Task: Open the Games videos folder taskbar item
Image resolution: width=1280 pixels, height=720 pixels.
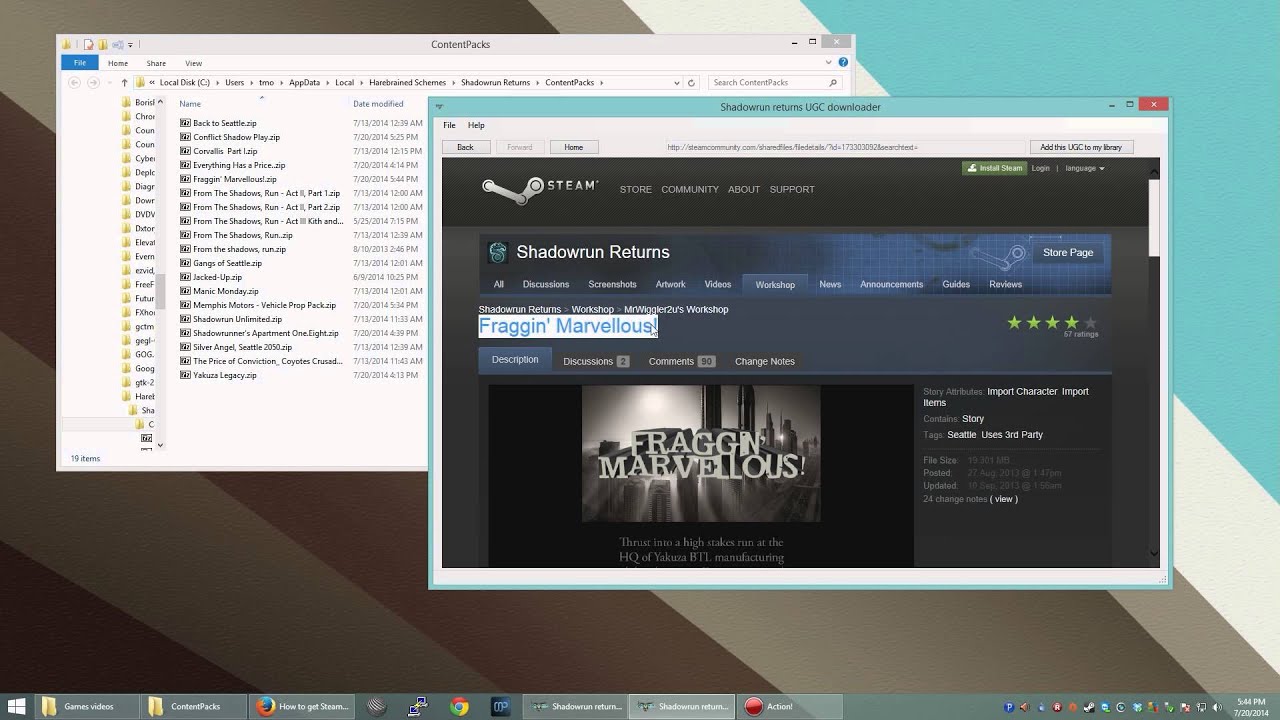Action: point(88,706)
